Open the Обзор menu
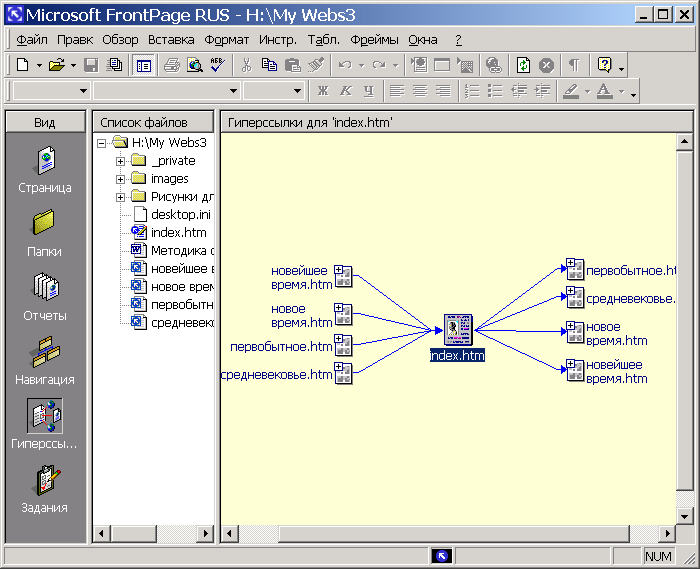700x569 pixels. (120, 40)
